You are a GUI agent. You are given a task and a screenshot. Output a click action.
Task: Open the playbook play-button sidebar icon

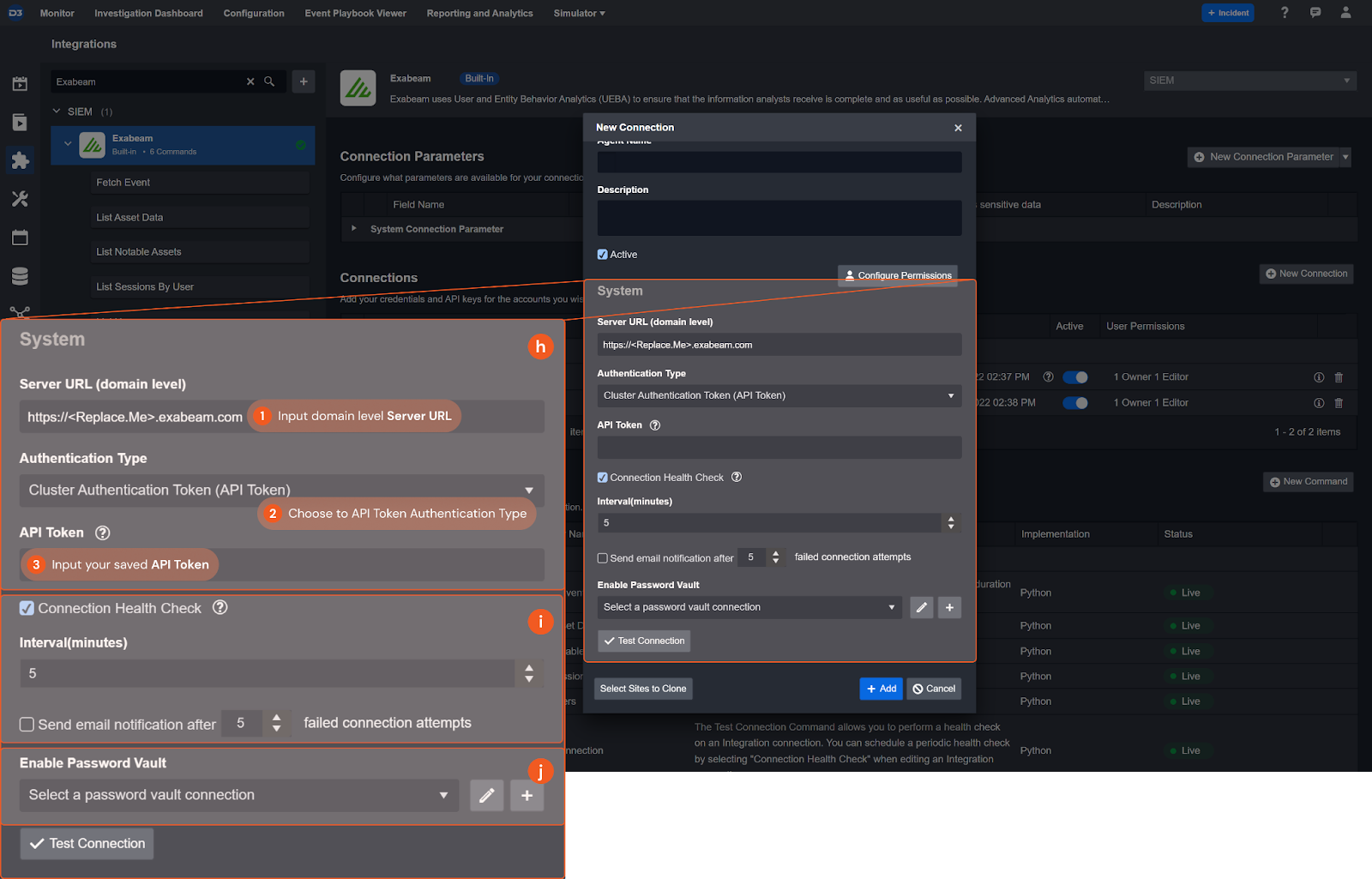click(x=20, y=122)
